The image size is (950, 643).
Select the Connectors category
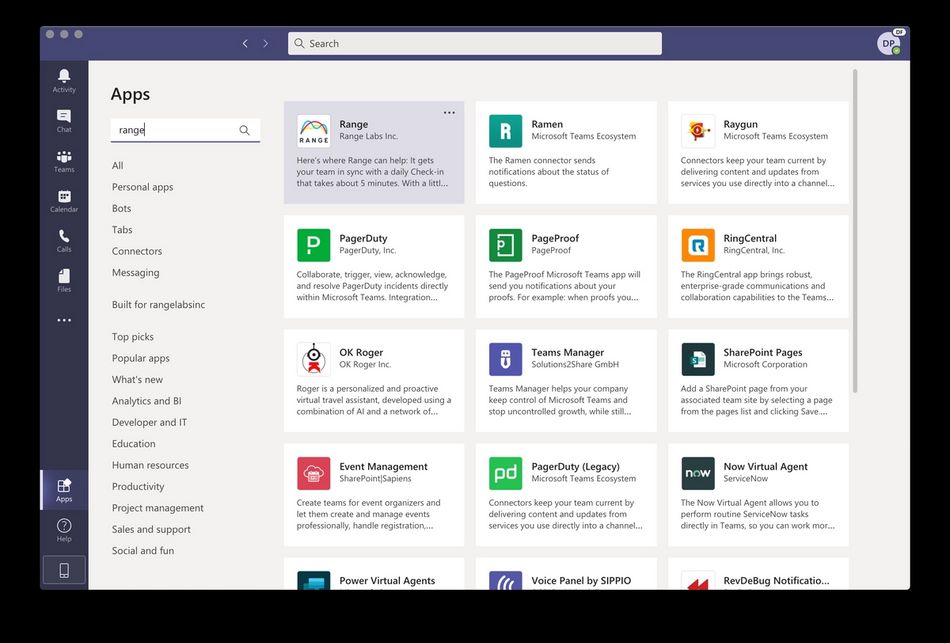click(137, 251)
